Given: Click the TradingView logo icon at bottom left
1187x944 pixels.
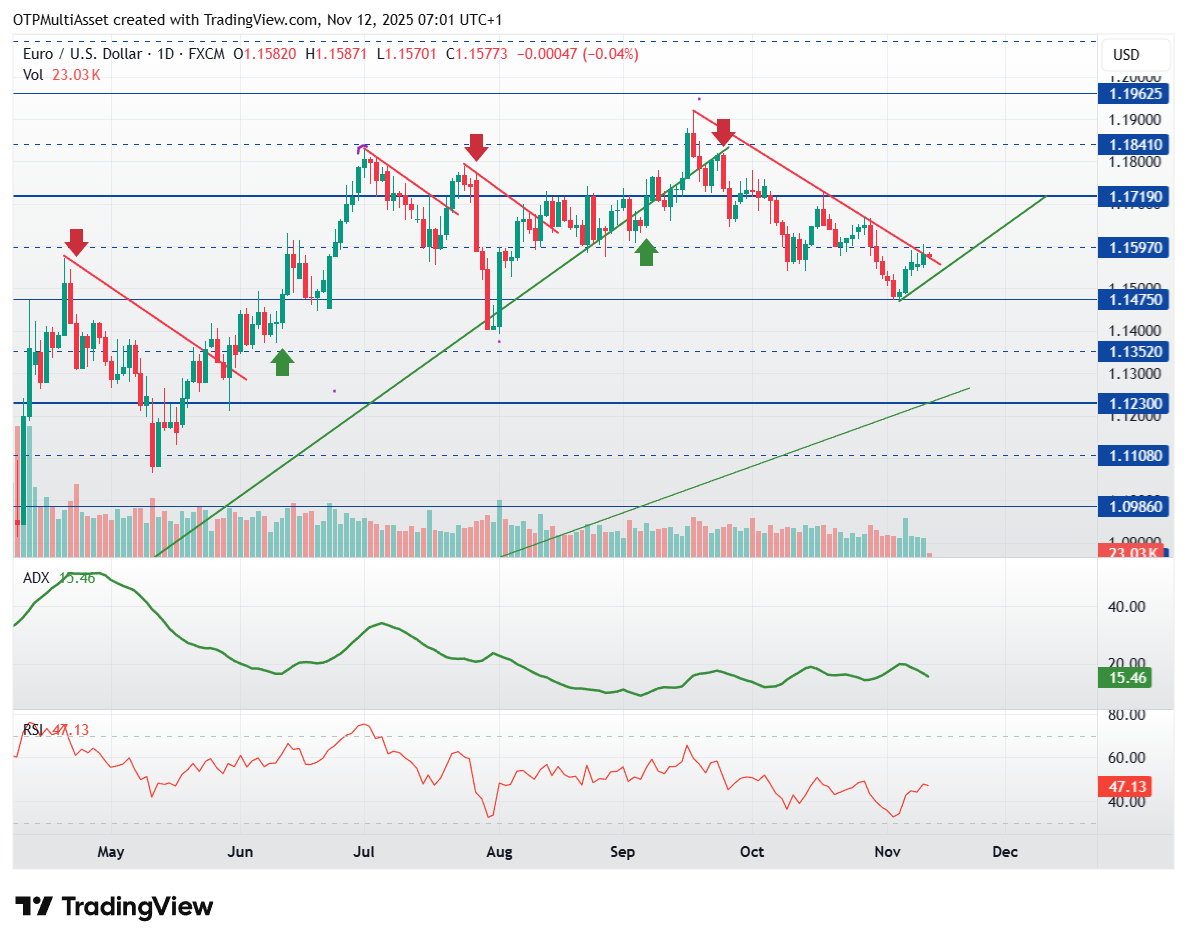Looking at the screenshot, I should (35, 907).
